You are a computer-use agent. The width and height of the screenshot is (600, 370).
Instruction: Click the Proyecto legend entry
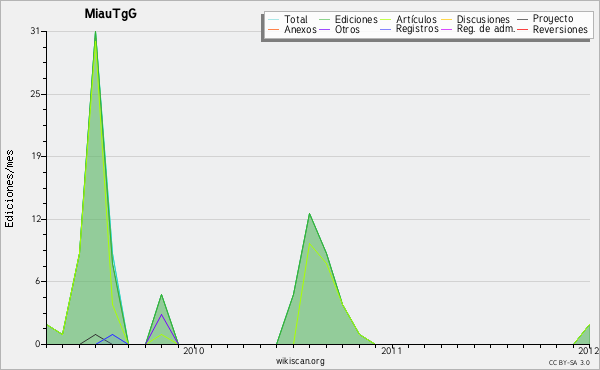pyautogui.click(x=545, y=18)
